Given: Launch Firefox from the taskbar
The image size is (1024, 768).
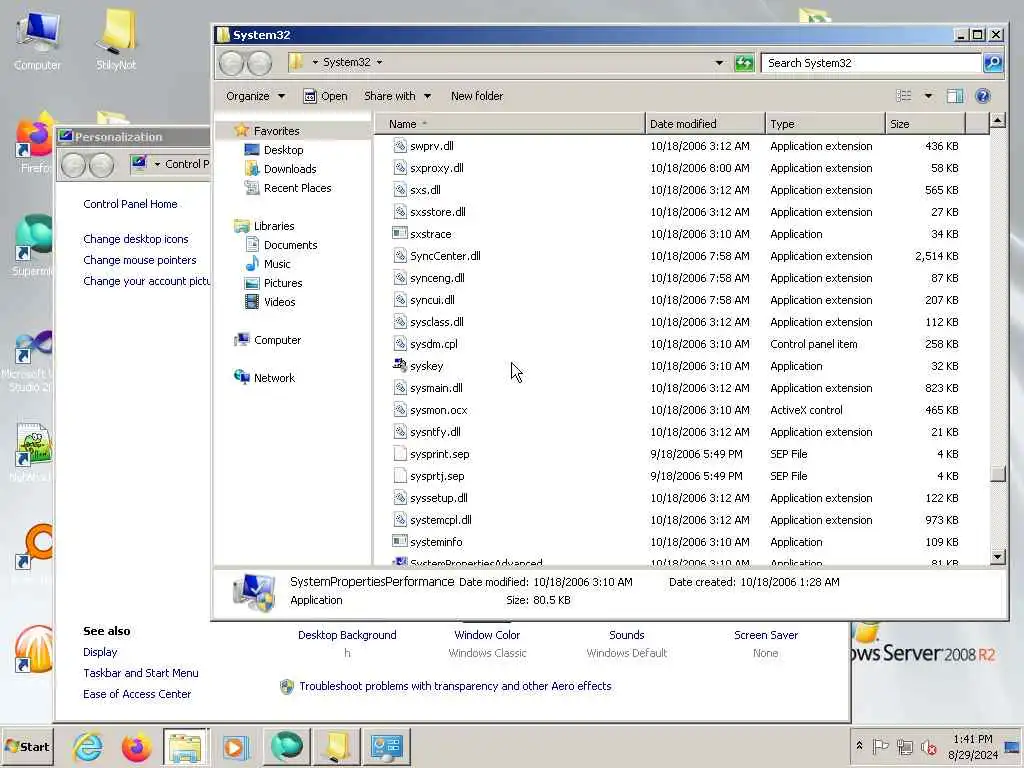Looking at the screenshot, I should 136,746.
